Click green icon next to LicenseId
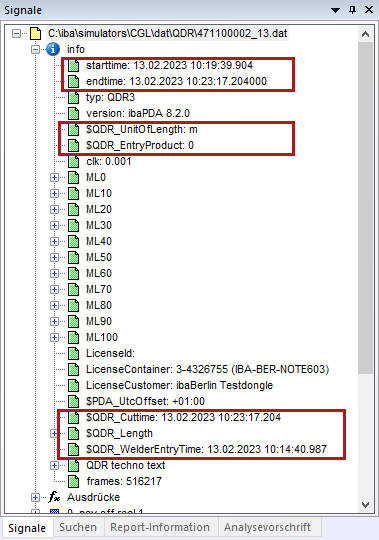 point(73,353)
